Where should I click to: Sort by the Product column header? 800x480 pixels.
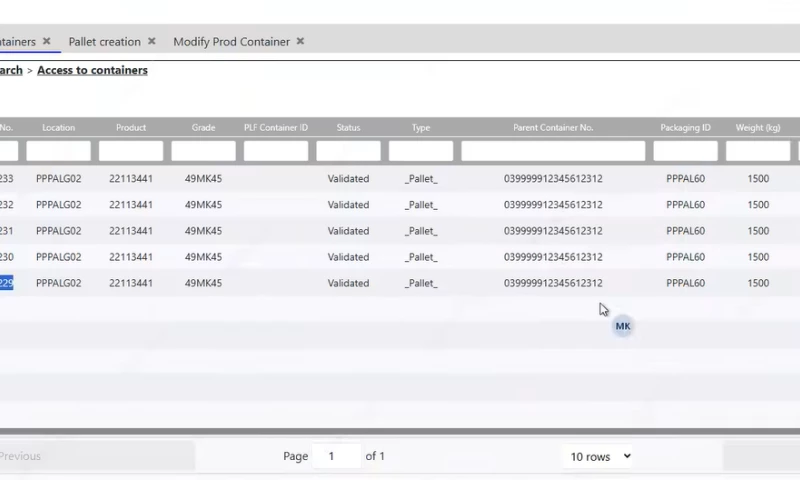131,128
